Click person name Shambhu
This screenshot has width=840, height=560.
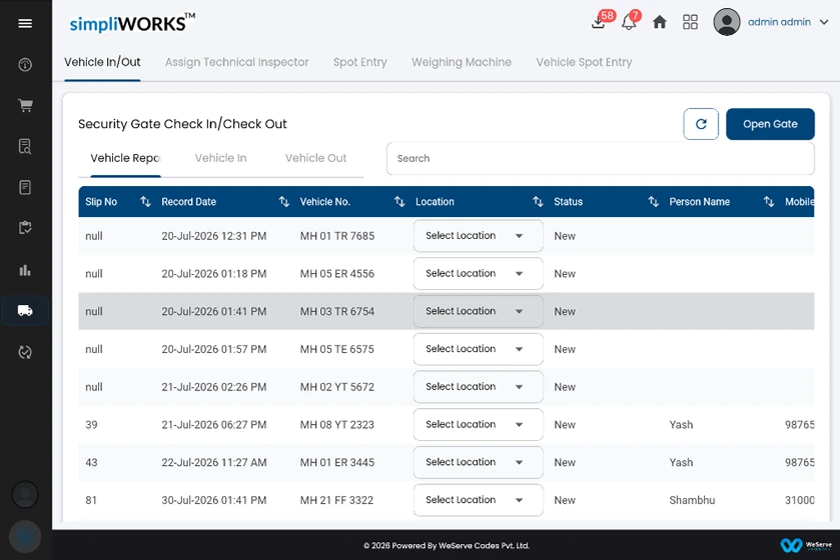692,500
